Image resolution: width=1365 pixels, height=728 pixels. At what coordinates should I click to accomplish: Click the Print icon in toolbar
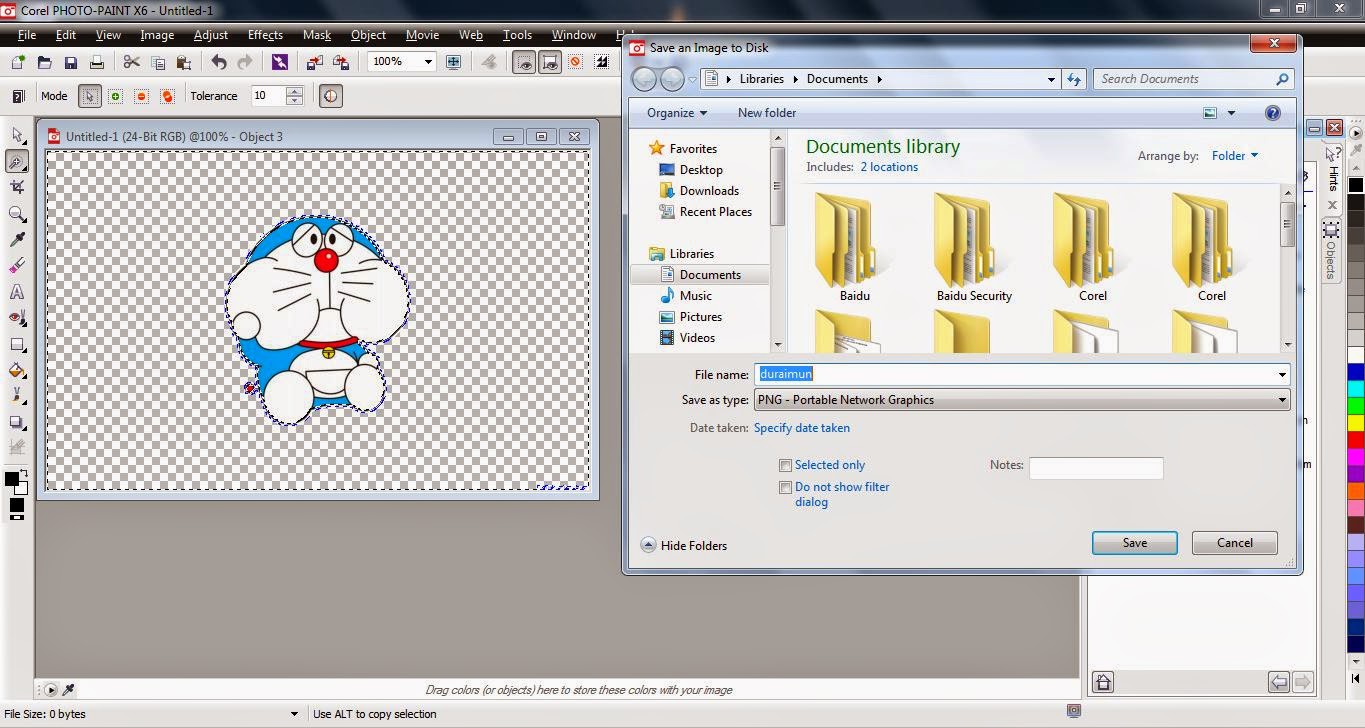[x=97, y=62]
